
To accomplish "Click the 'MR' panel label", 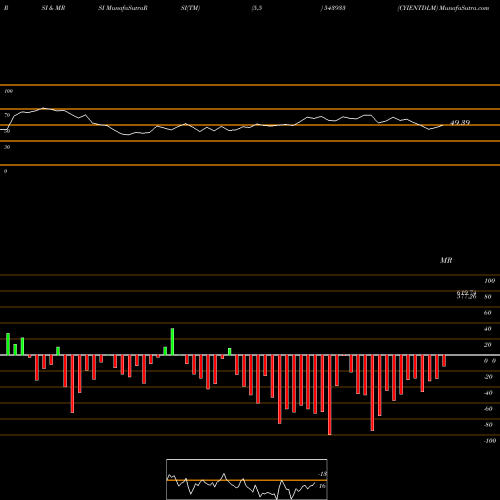I will (446, 260).
